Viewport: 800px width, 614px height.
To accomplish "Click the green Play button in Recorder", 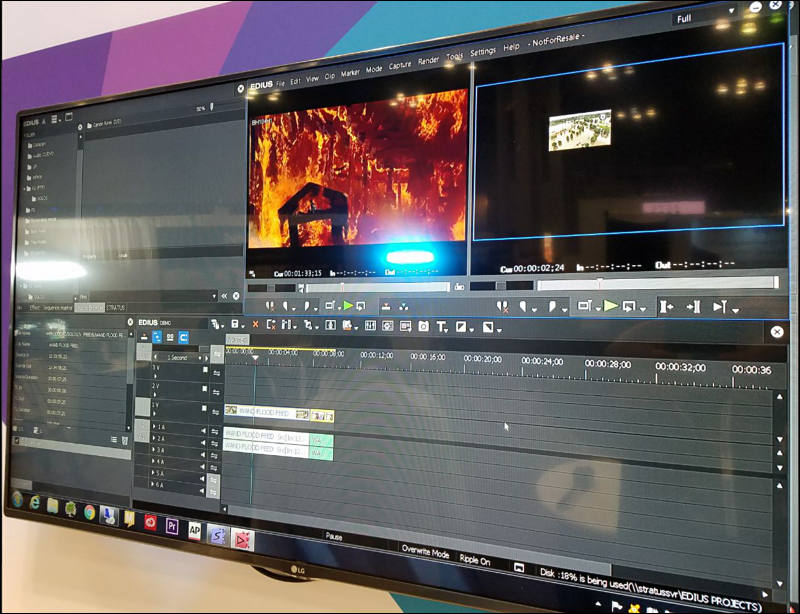I will (611, 306).
